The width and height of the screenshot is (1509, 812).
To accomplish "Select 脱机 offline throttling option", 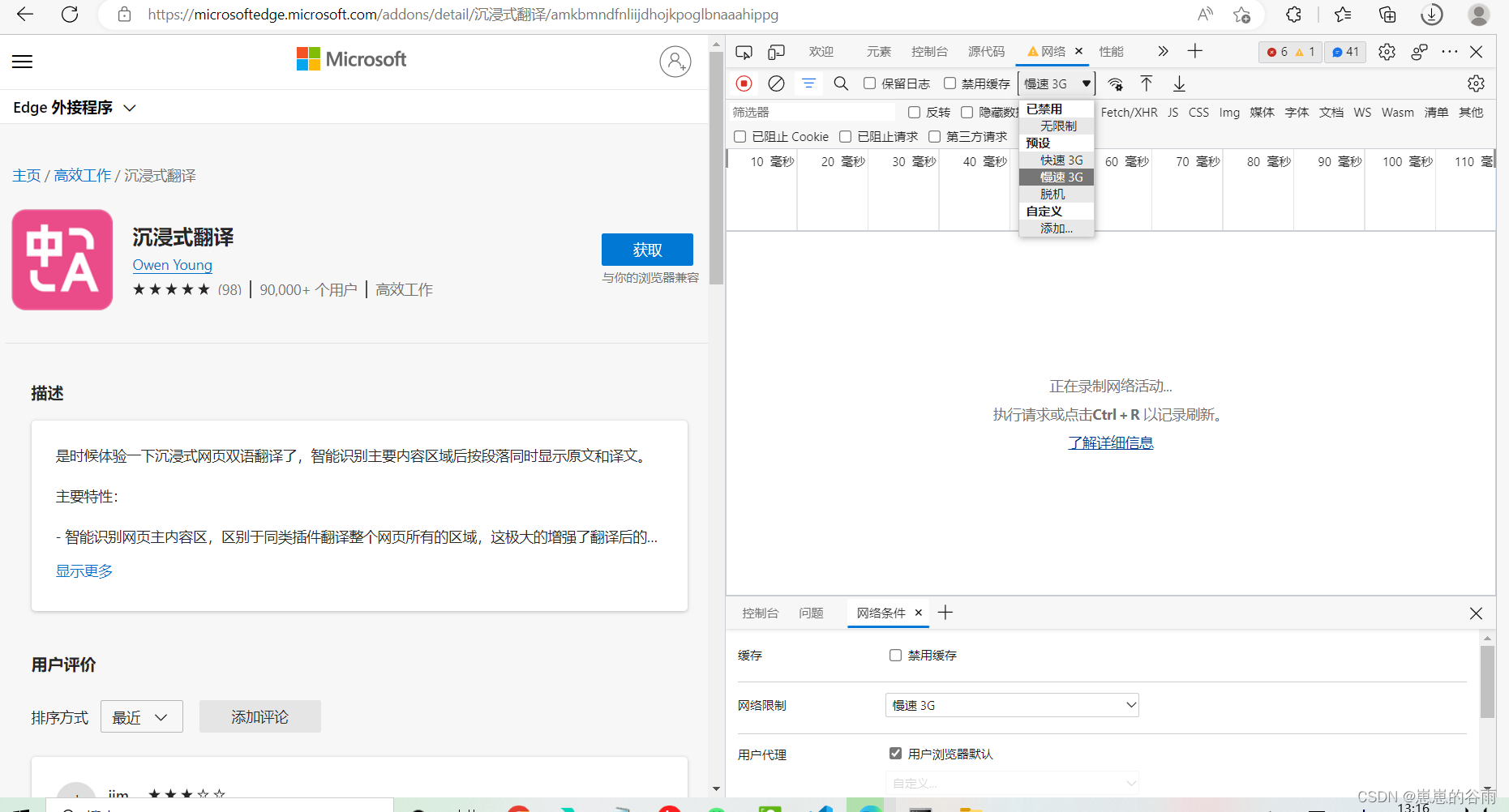I will [1057, 194].
